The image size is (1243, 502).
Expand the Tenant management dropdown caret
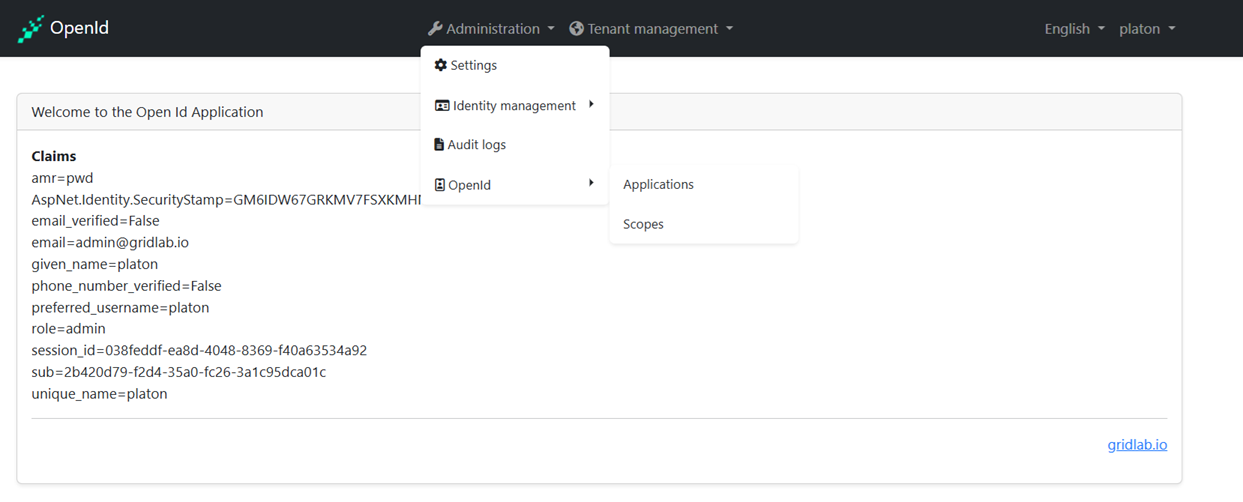pyautogui.click(x=729, y=30)
